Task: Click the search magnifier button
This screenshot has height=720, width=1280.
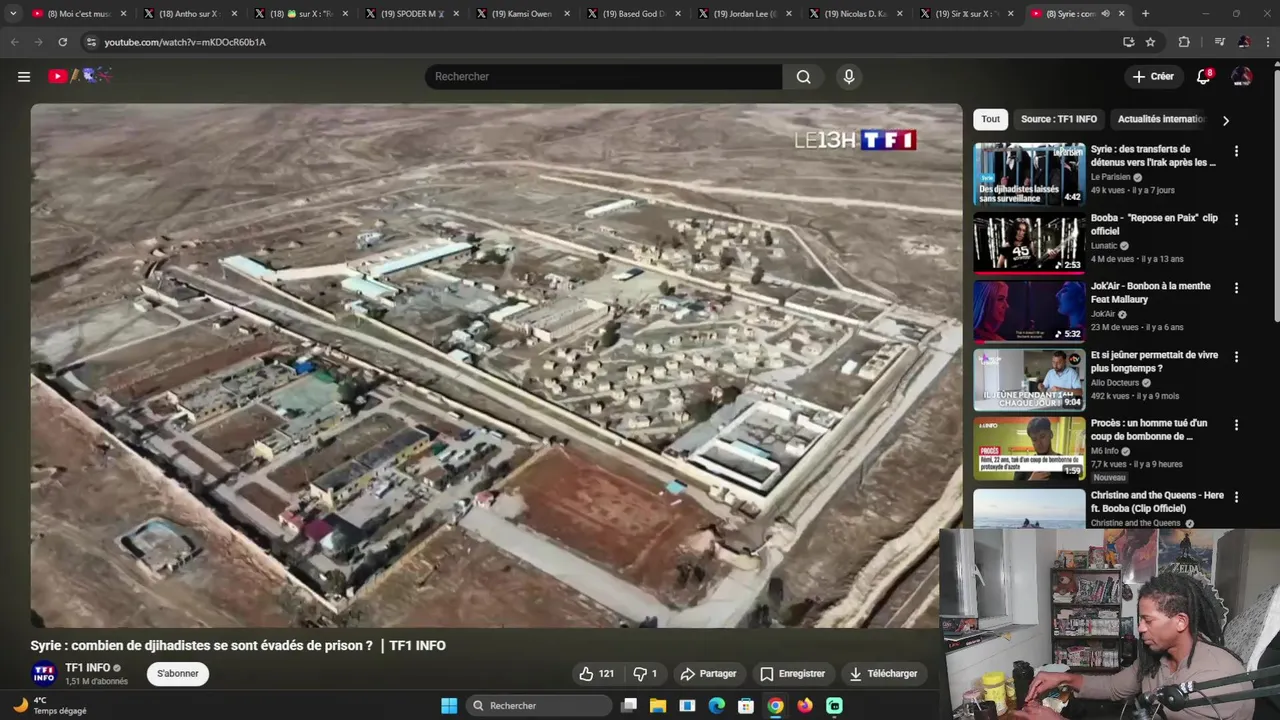Action: coord(803,77)
